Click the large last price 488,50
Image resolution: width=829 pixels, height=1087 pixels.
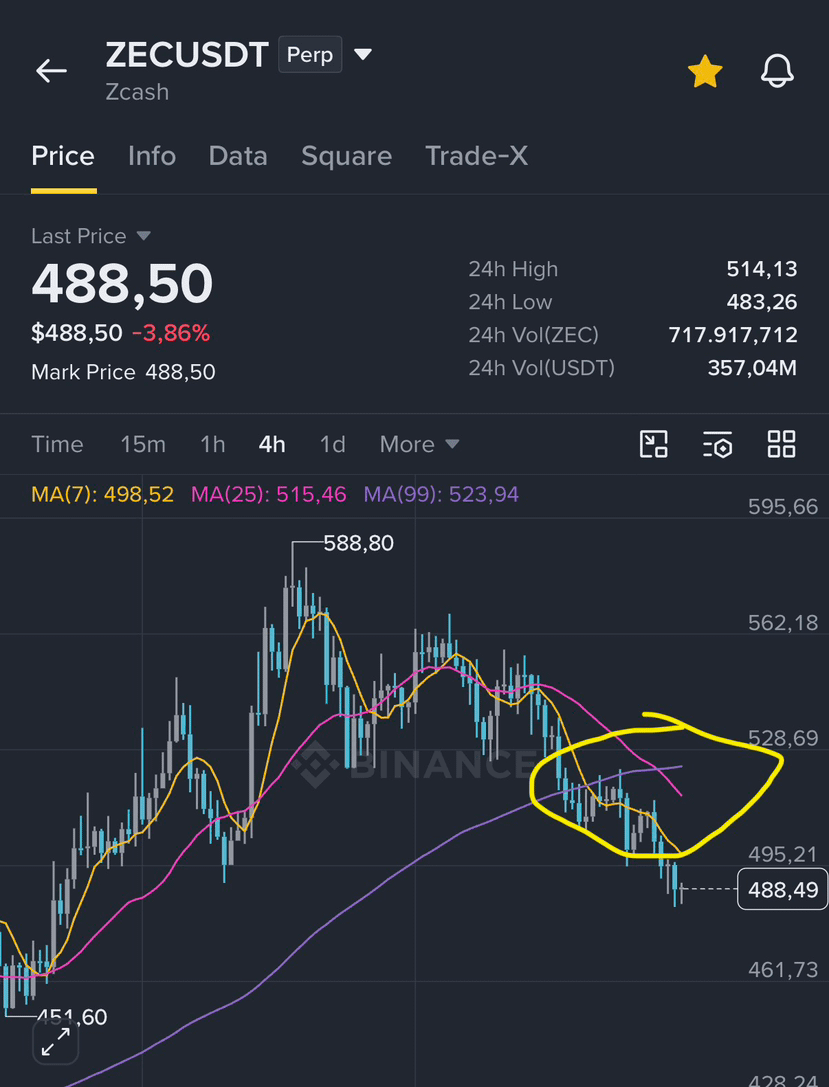point(122,284)
